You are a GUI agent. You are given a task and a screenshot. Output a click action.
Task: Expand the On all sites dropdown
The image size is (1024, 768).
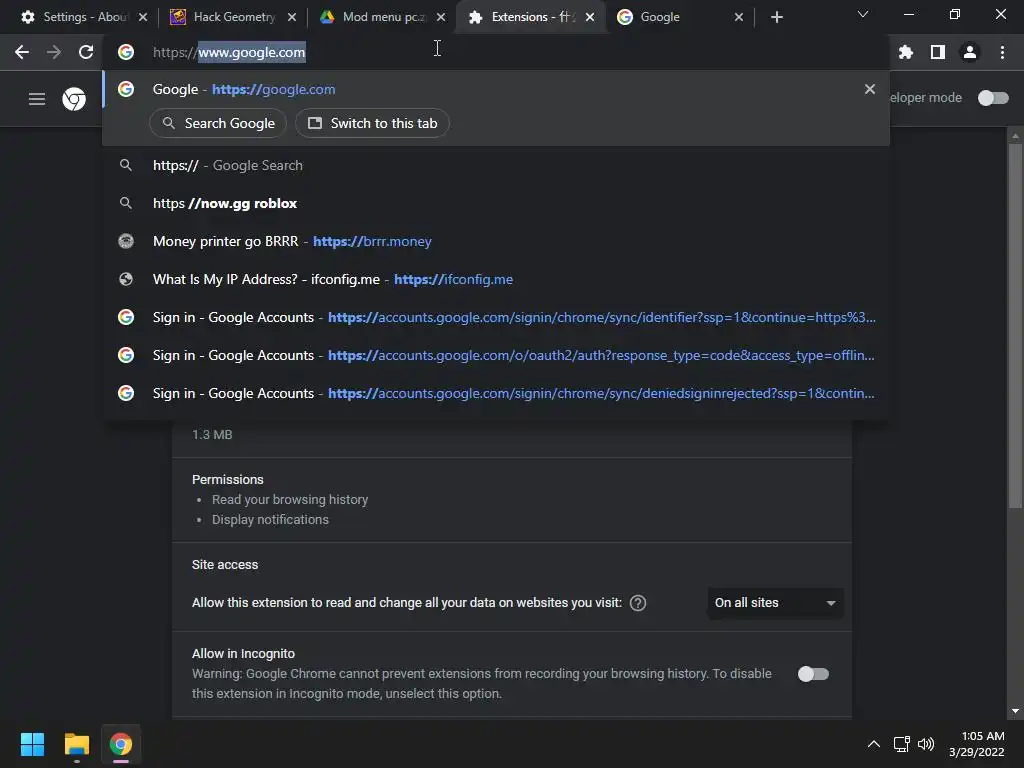[x=775, y=603]
